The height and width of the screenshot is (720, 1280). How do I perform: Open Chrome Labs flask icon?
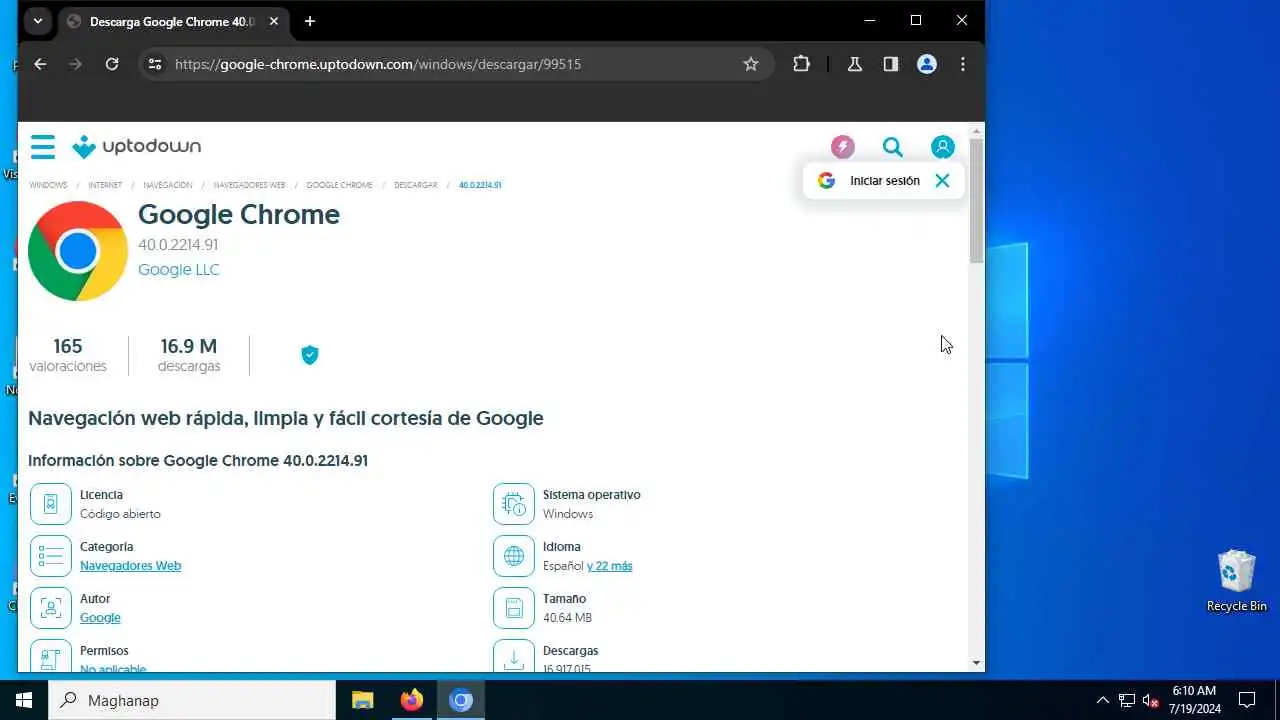click(855, 64)
